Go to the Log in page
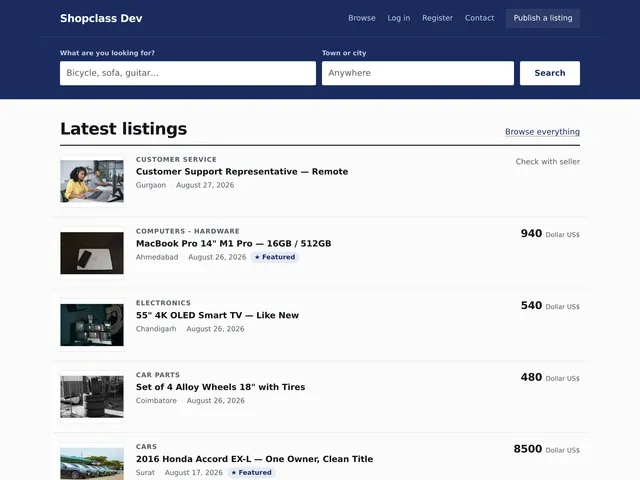 click(399, 18)
